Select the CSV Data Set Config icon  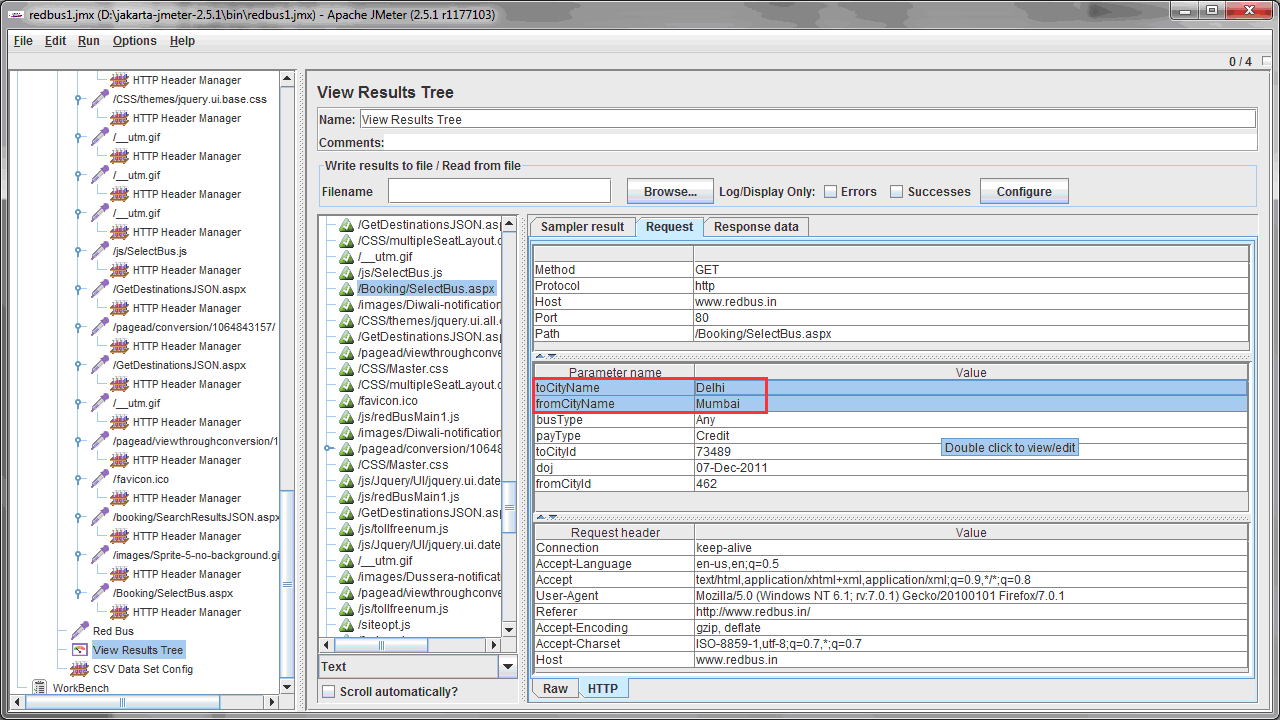coord(79,669)
